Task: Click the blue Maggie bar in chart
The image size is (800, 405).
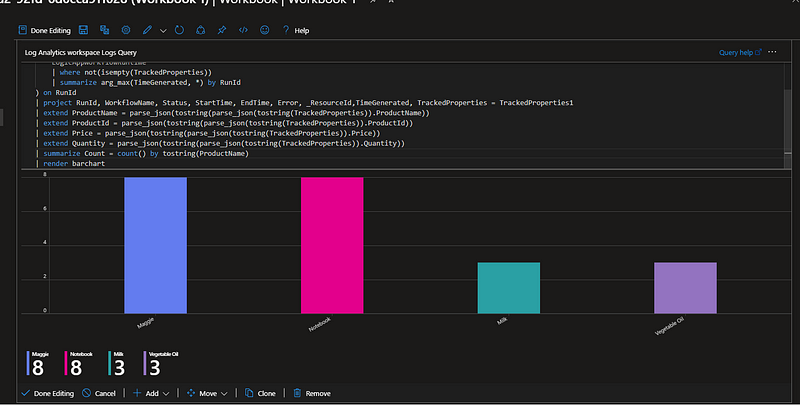Action: click(x=156, y=245)
